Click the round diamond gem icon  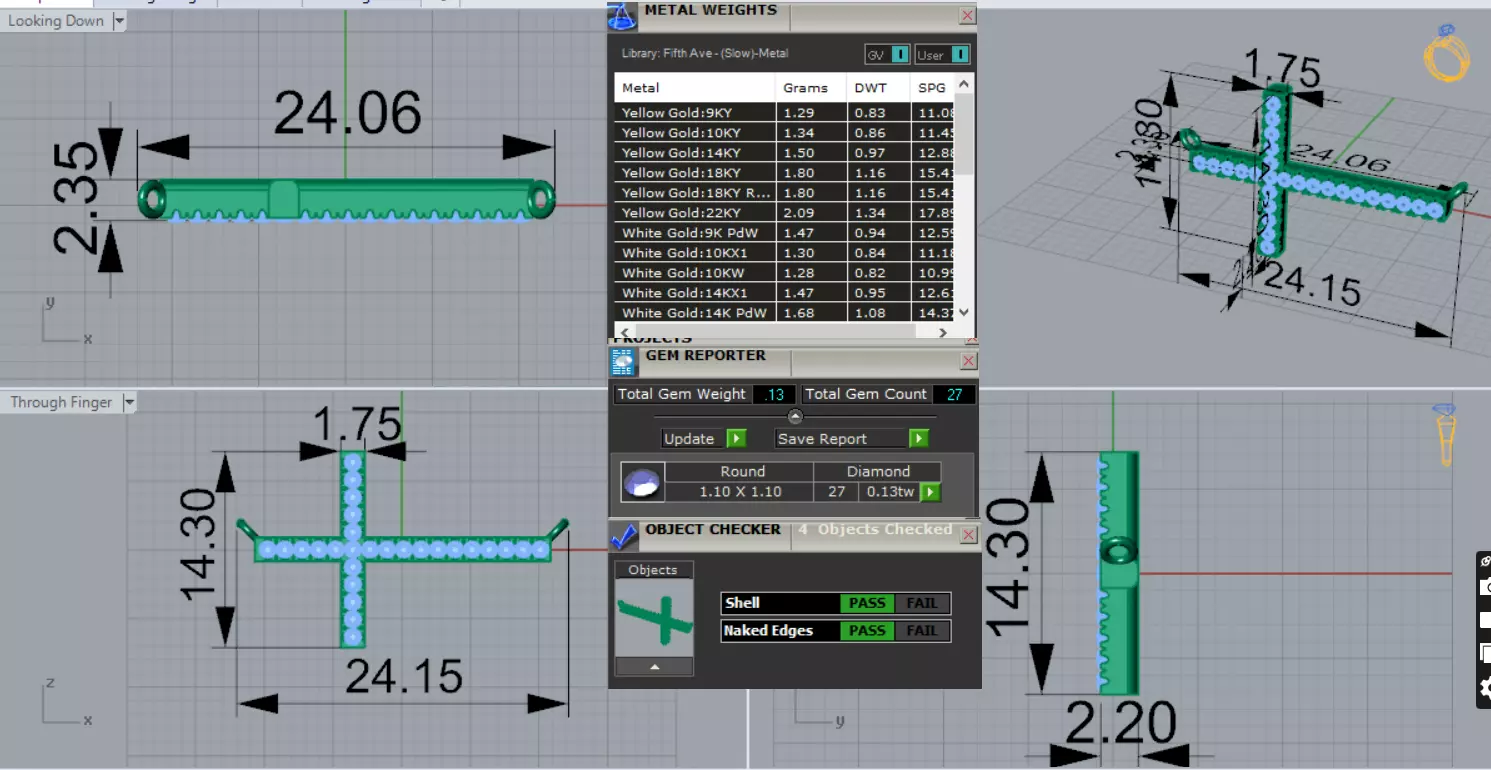pos(641,482)
